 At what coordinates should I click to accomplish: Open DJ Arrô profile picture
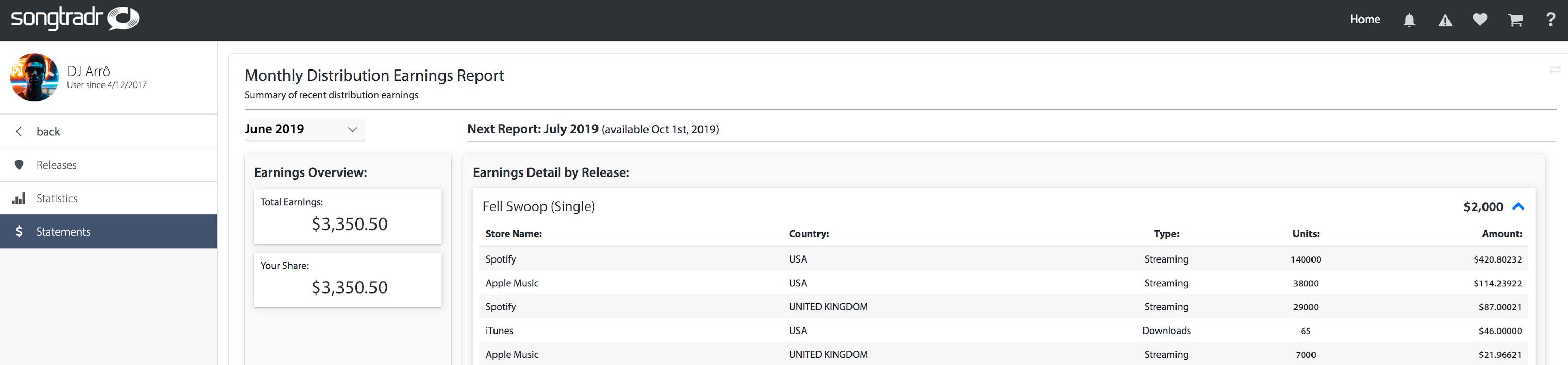[34, 77]
